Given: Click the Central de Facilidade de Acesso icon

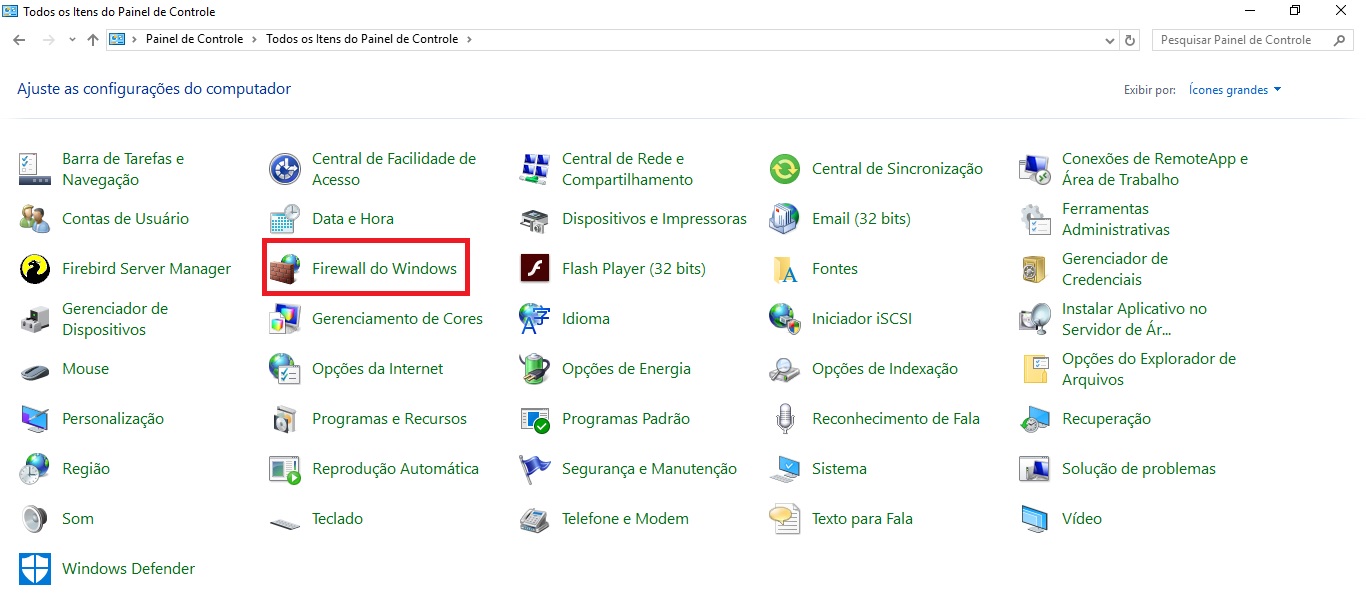Looking at the screenshot, I should [285, 169].
